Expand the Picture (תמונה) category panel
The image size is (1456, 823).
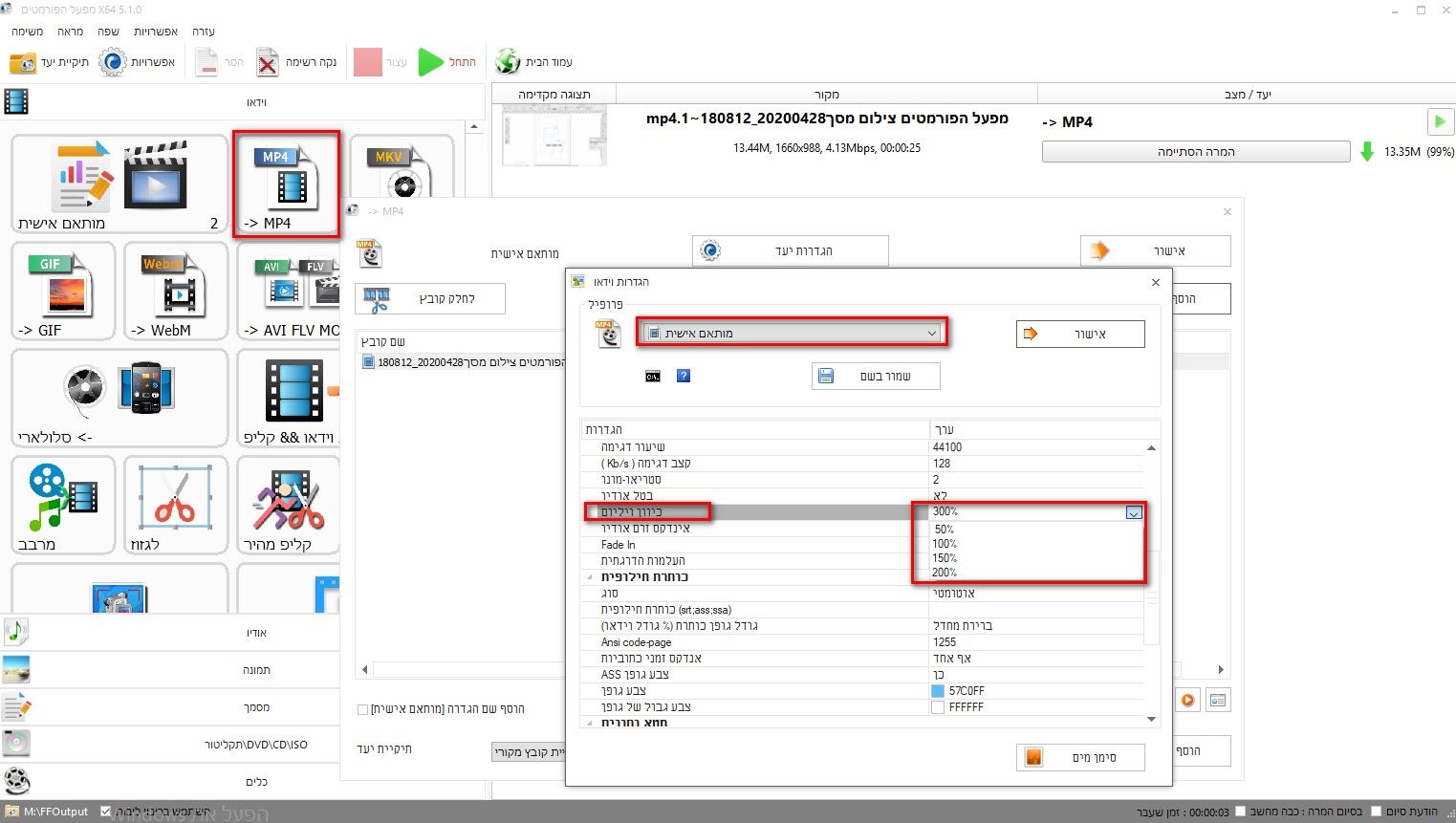[x=170, y=670]
